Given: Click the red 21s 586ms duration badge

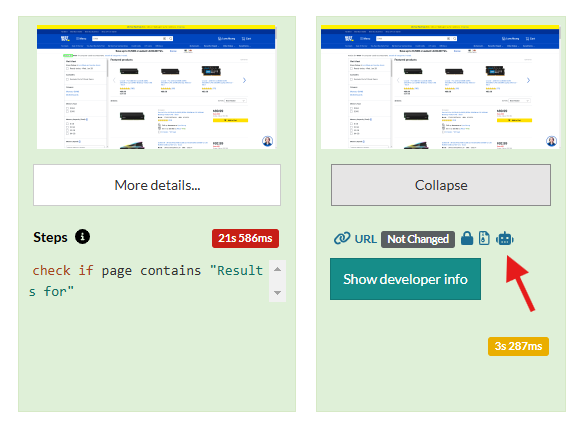Looking at the screenshot, I should [245, 239].
